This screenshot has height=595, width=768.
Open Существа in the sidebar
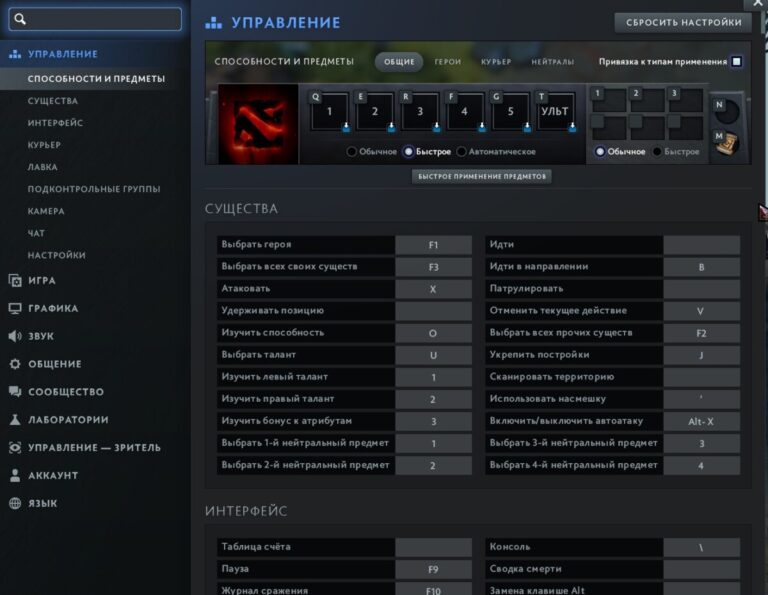[x=53, y=101]
